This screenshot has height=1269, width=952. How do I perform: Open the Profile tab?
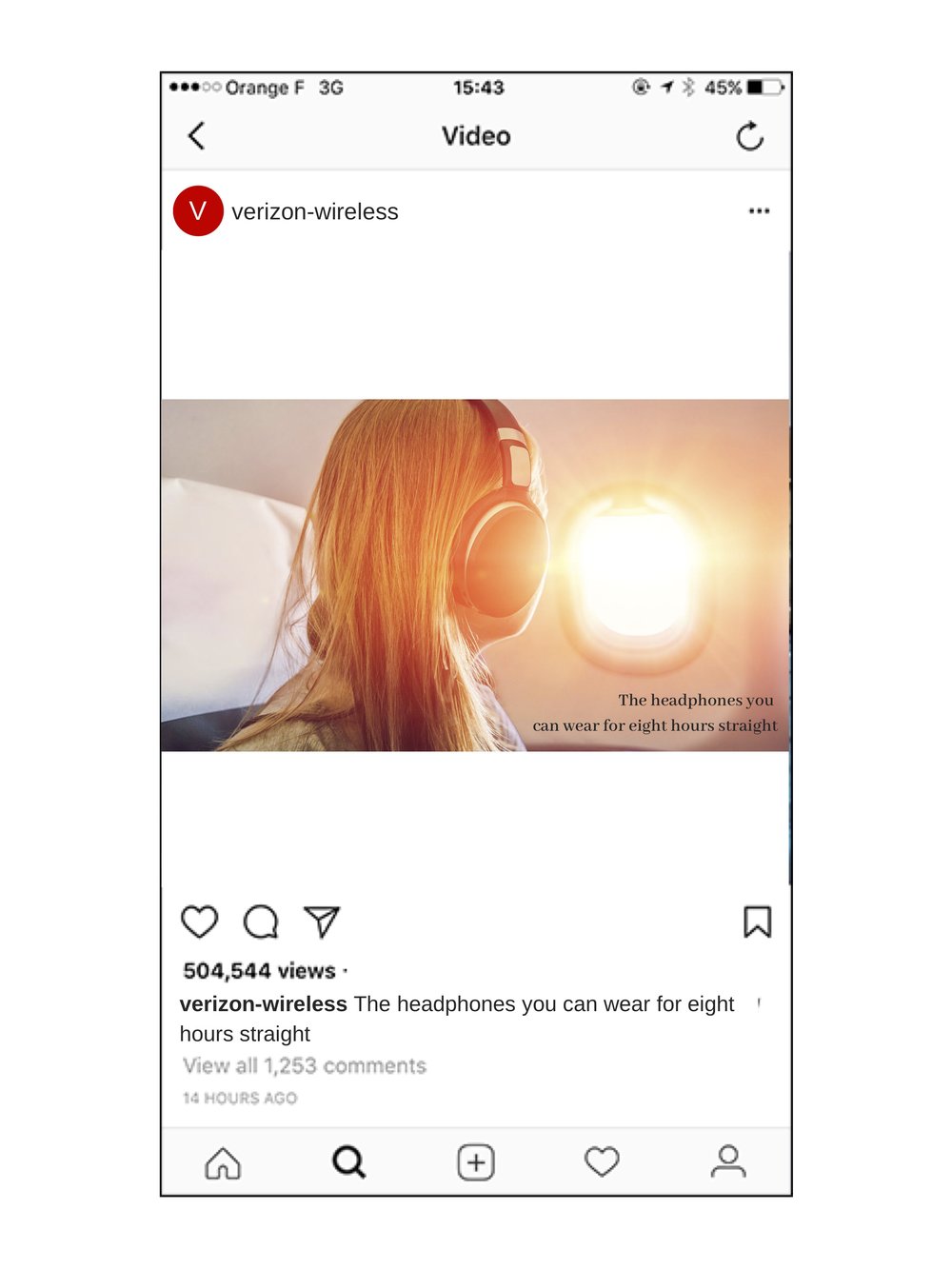728,1162
